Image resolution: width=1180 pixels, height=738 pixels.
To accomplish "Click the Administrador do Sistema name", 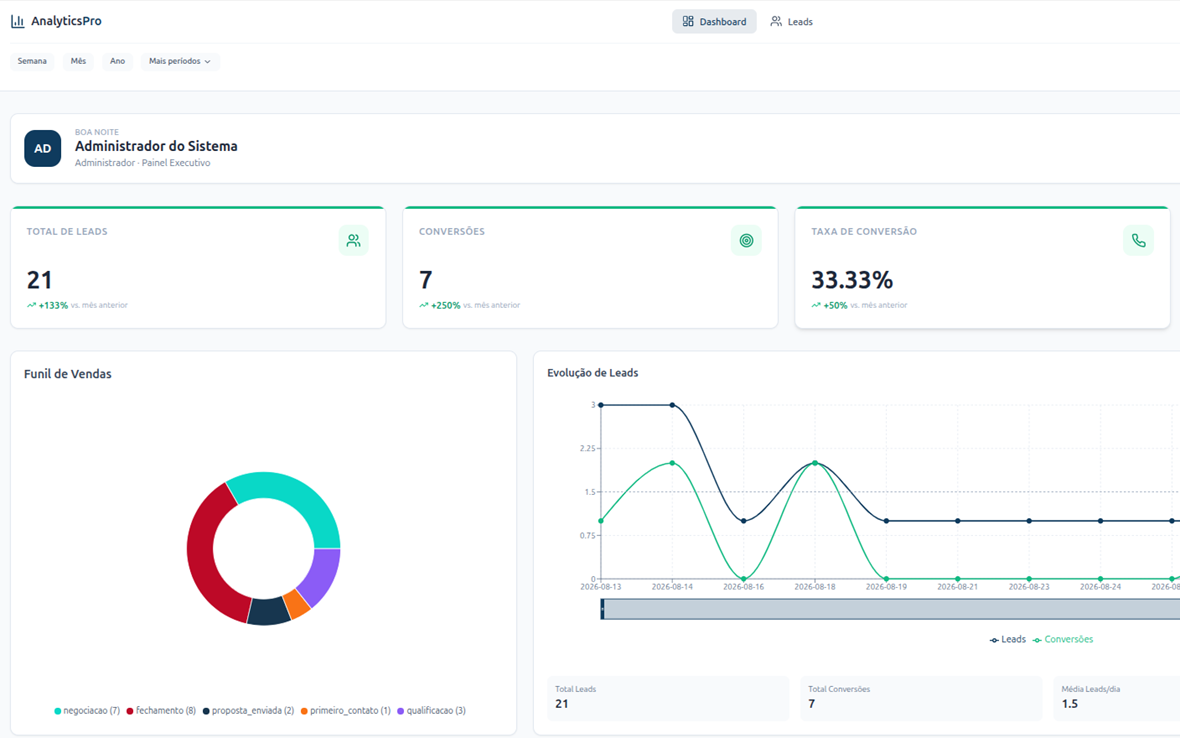I will (156, 146).
